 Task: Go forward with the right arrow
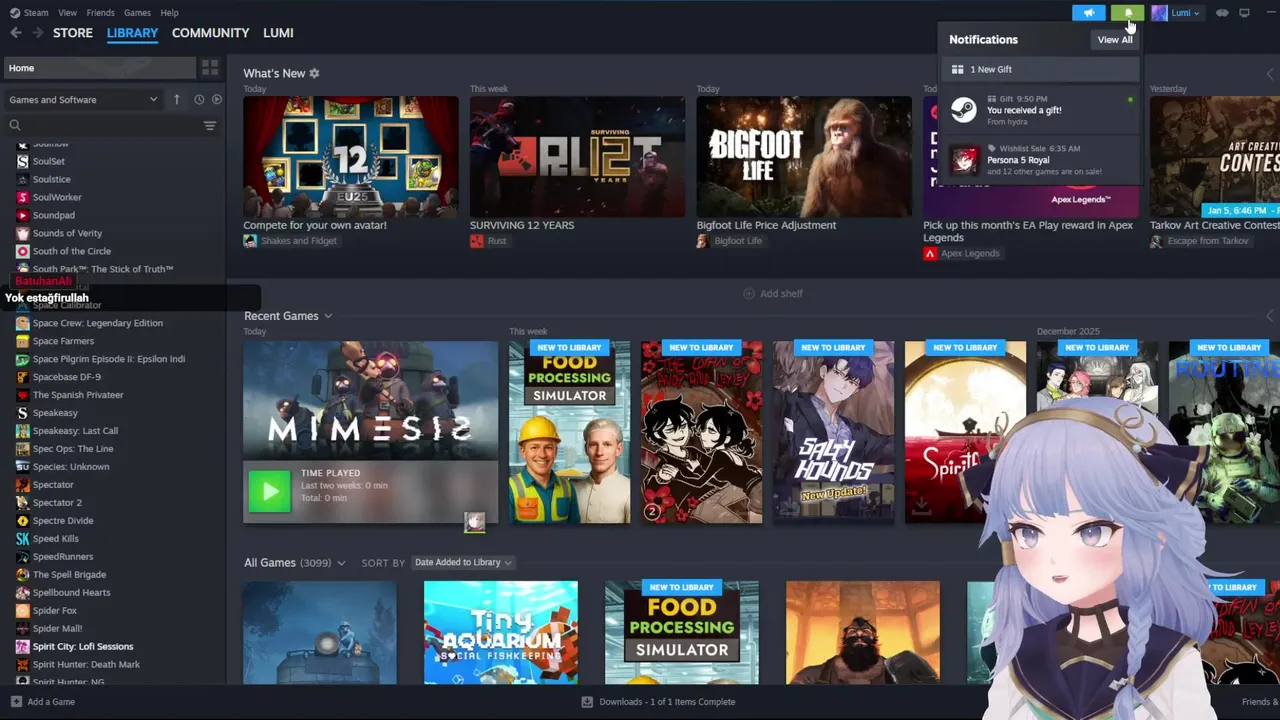[x=38, y=33]
